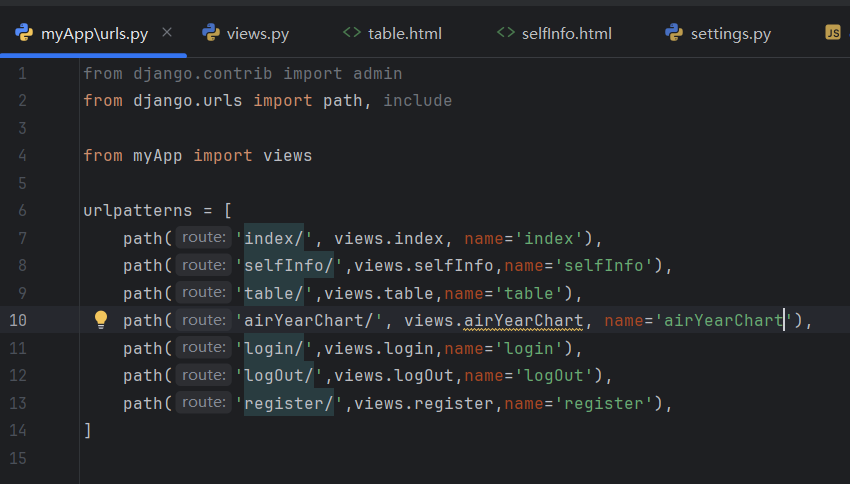Click the greyed-out include import on line 2
Viewport: 850px width, 484px height.
(417, 100)
